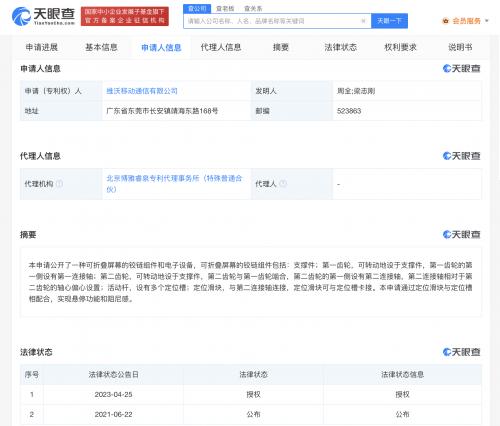Switch to the 说明书 tab
The width and height of the screenshot is (500, 426).
click(x=460, y=47)
